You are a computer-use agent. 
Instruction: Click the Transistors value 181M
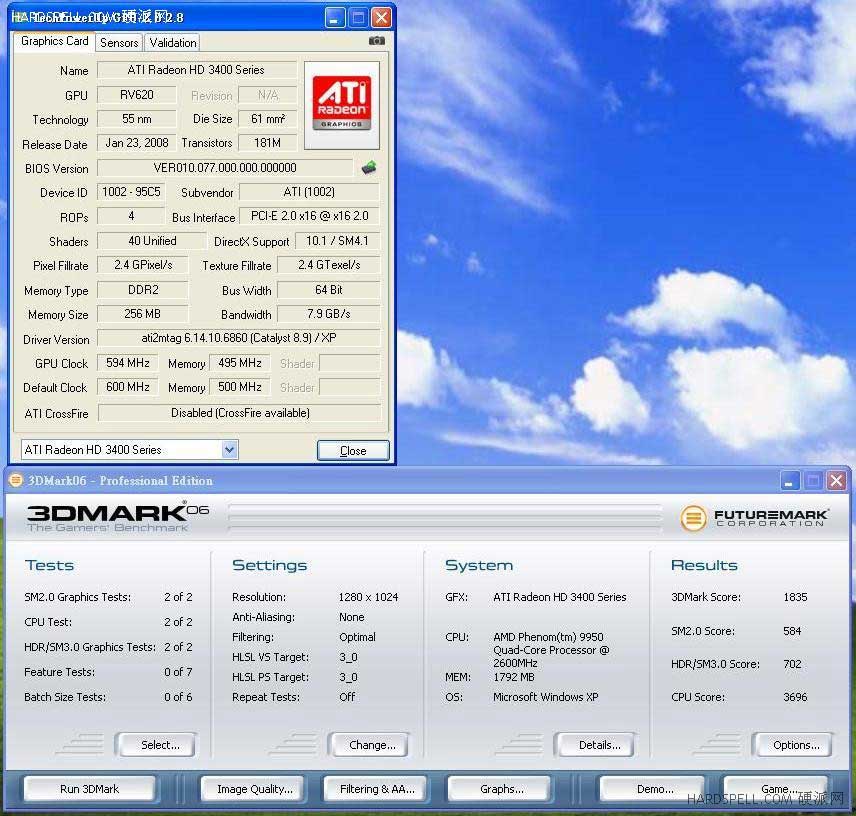268,143
